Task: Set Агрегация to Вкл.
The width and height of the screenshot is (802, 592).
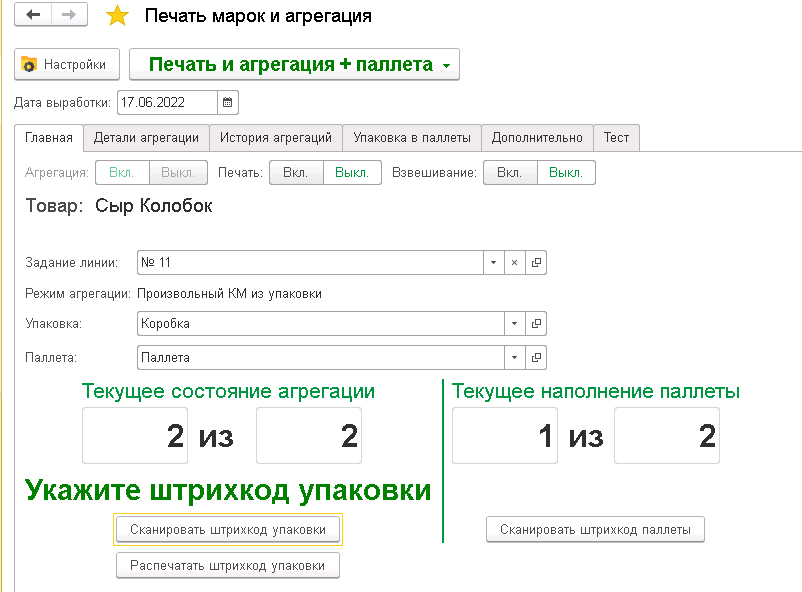Action: coord(122,172)
